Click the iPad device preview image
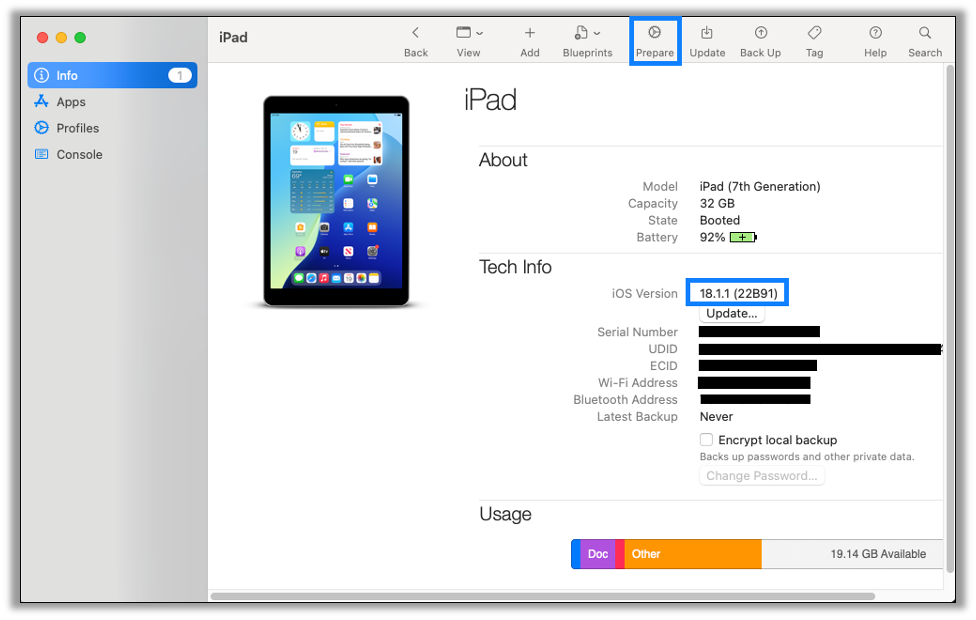This screenshot has height=620, width=976. [337, 198]
